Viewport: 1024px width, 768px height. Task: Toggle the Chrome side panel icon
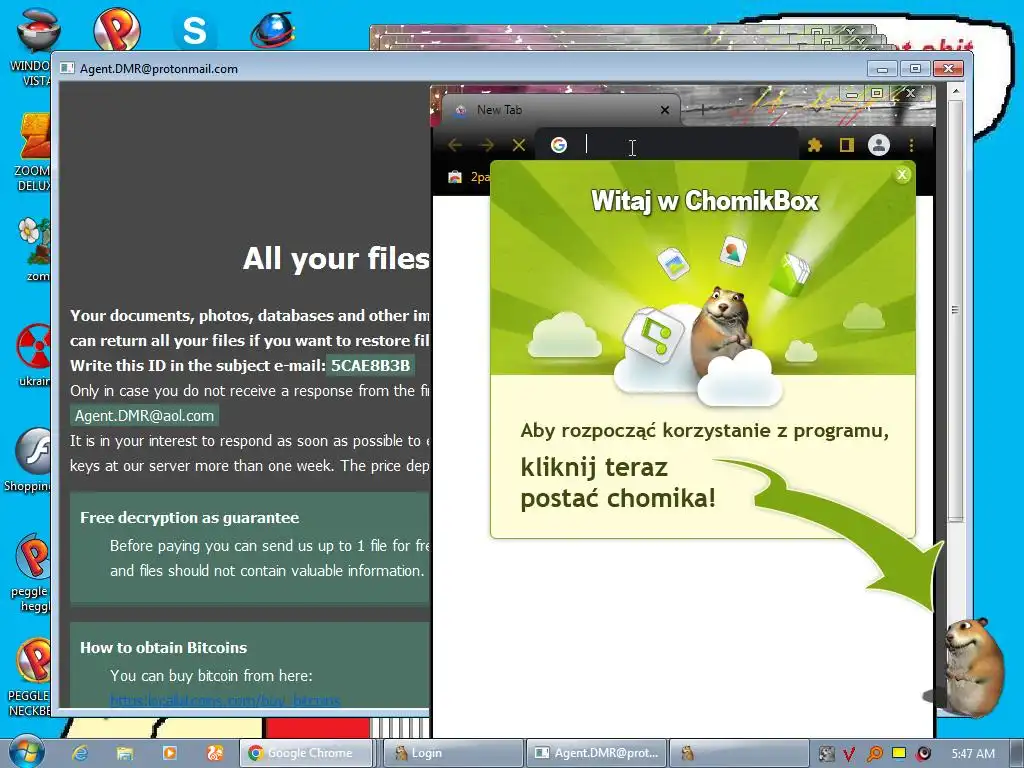pyautogui.click(x=846, y=145)
